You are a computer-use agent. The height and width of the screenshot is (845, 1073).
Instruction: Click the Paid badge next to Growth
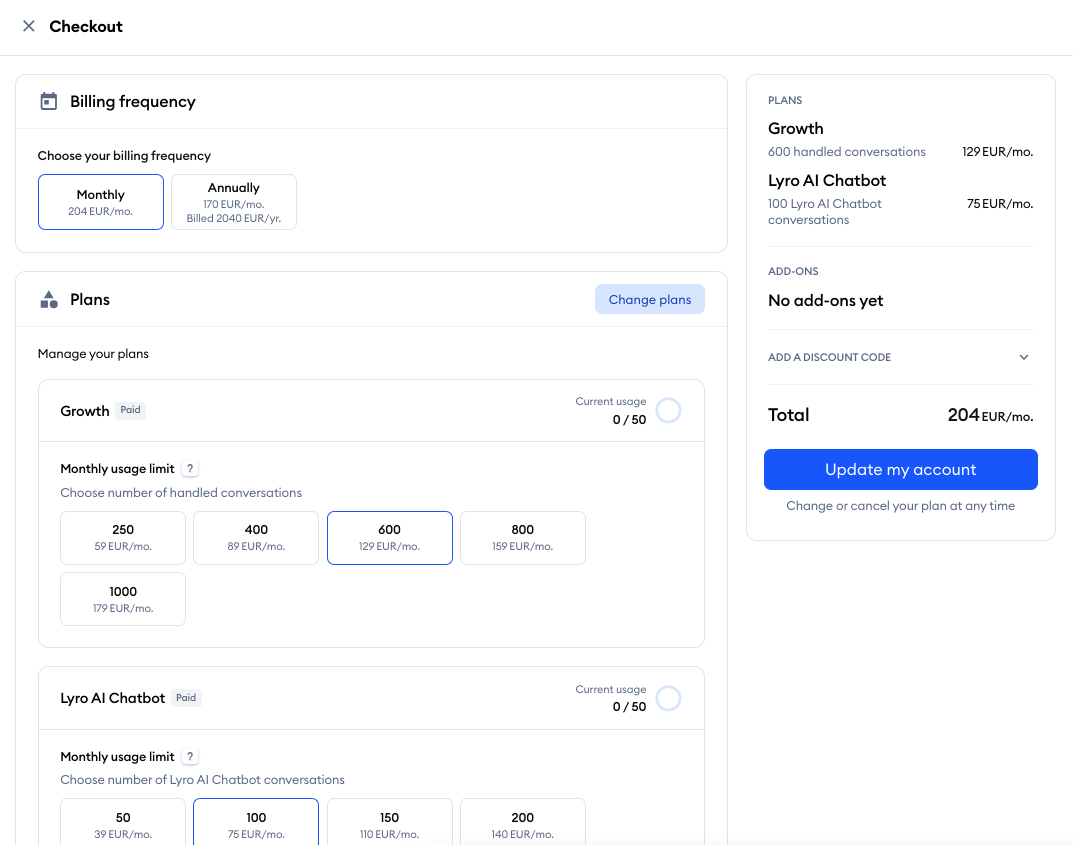coord(130,410)
